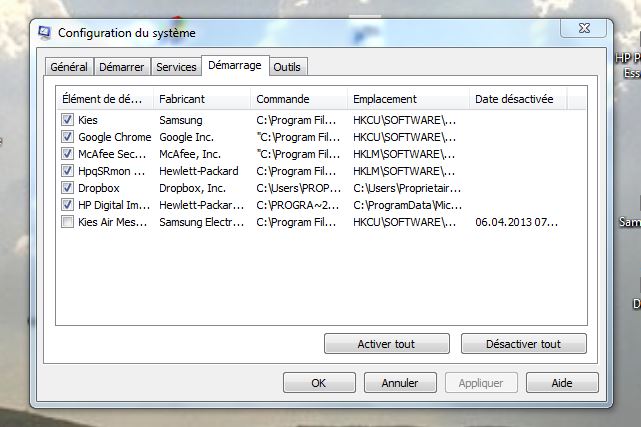The width and height of the screenshot is (641, 427).
Task: Toggle the Dropbox startup checkbox
Action: pyautogui.click(x=67, y=188)
